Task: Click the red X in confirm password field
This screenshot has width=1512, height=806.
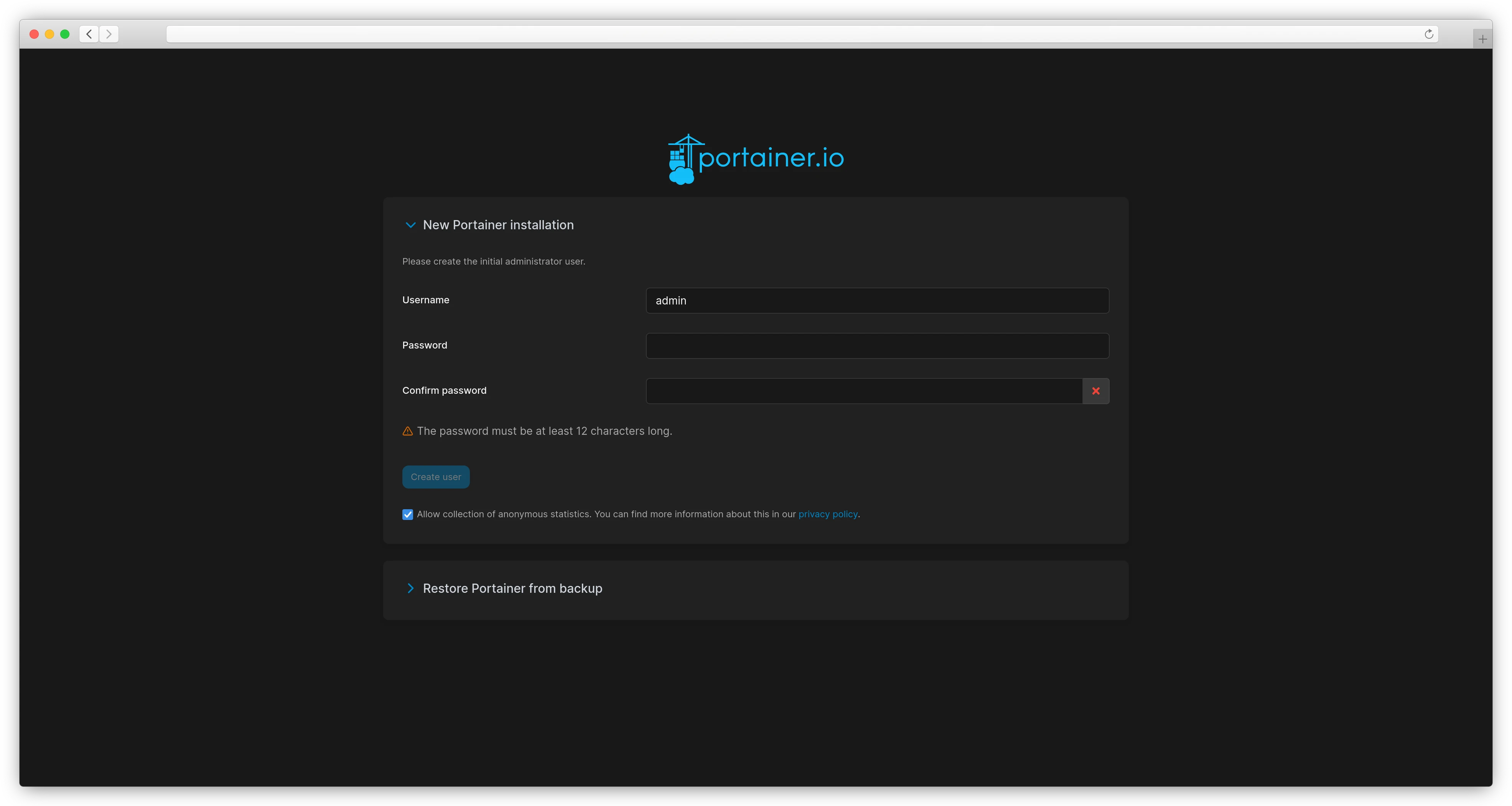Action: [1095, 391]
